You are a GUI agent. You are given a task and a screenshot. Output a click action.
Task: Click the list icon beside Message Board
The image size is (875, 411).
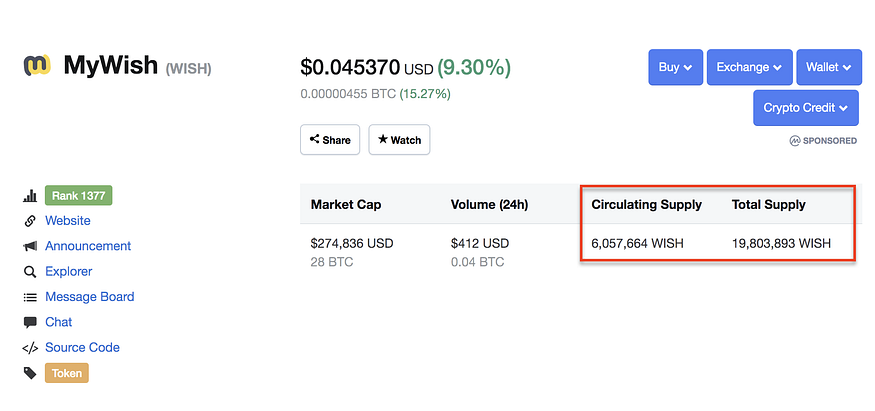30,297
